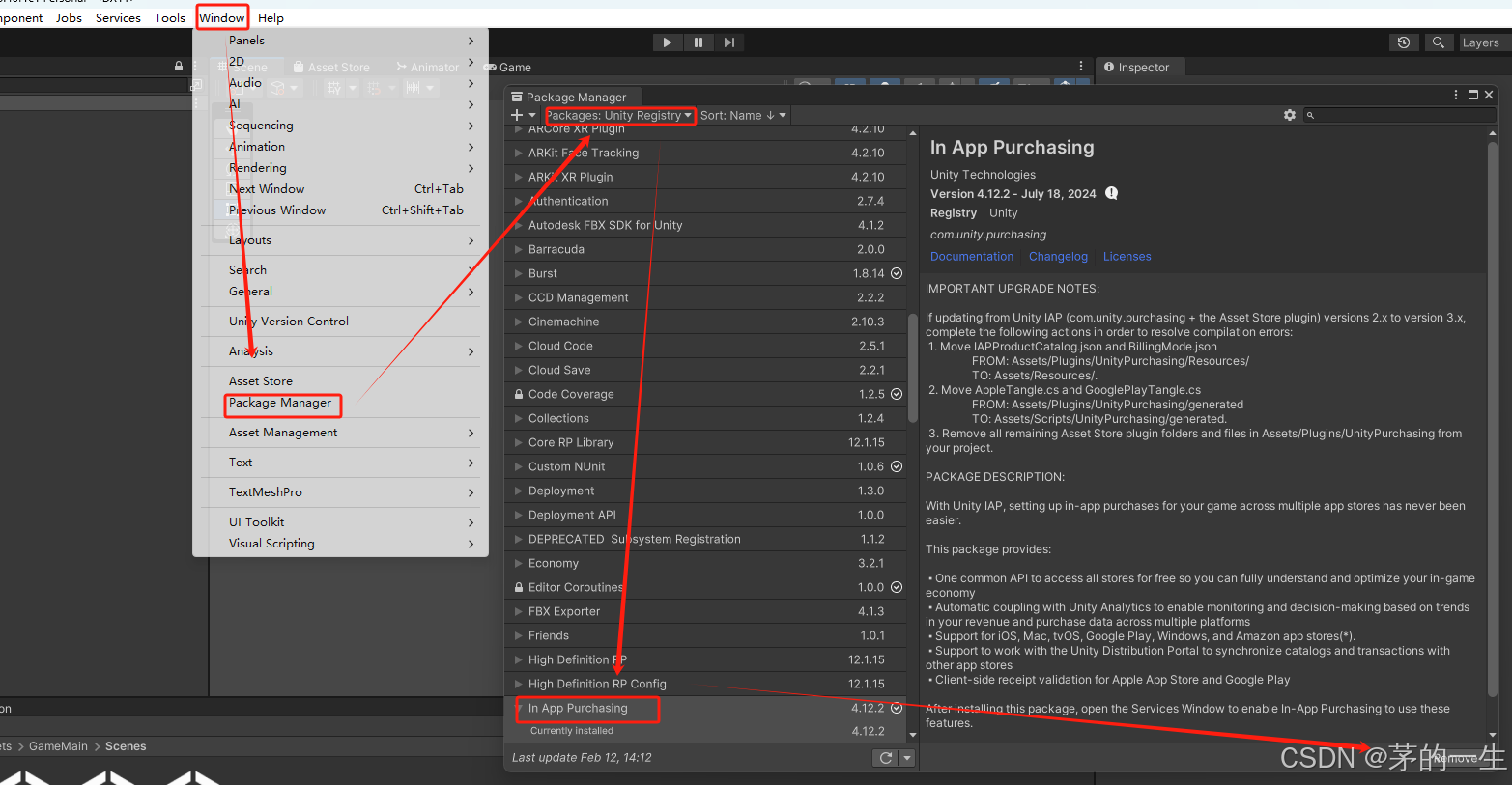Click the package details vertical scrollbar
The image size is (1512, 785).
[x=1493, y=420]
